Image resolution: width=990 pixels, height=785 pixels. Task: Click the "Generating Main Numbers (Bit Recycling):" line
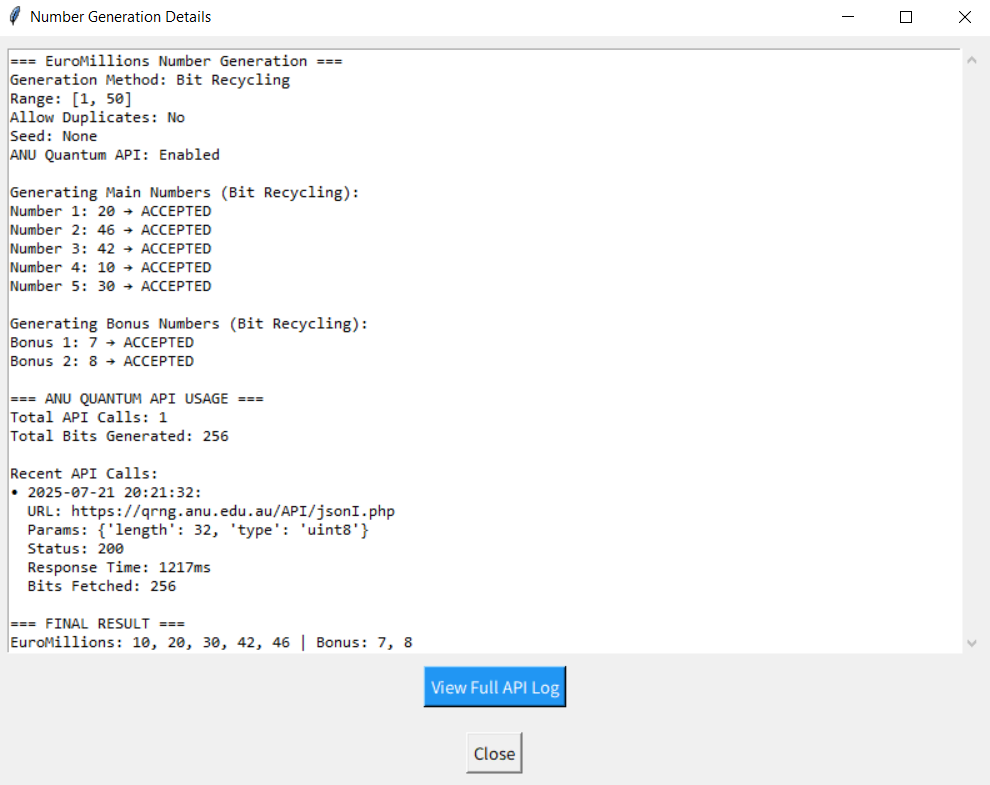click(x=184, y=193)
